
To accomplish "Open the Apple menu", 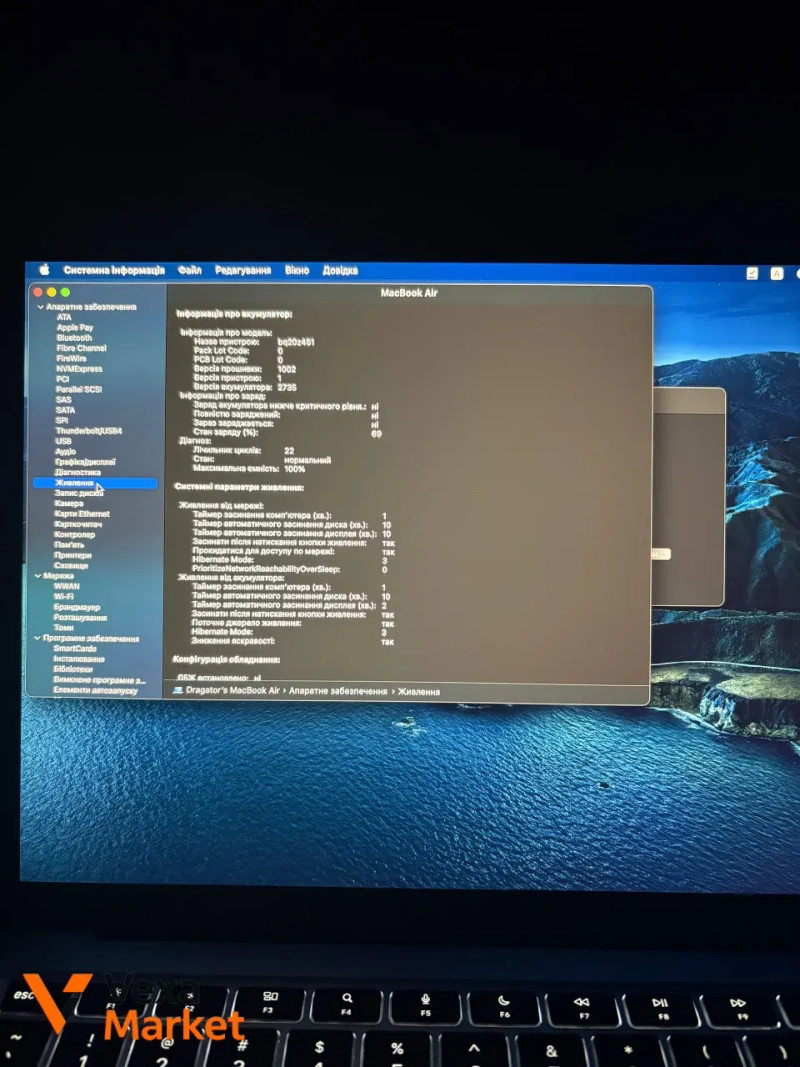I will pos(44,270).
